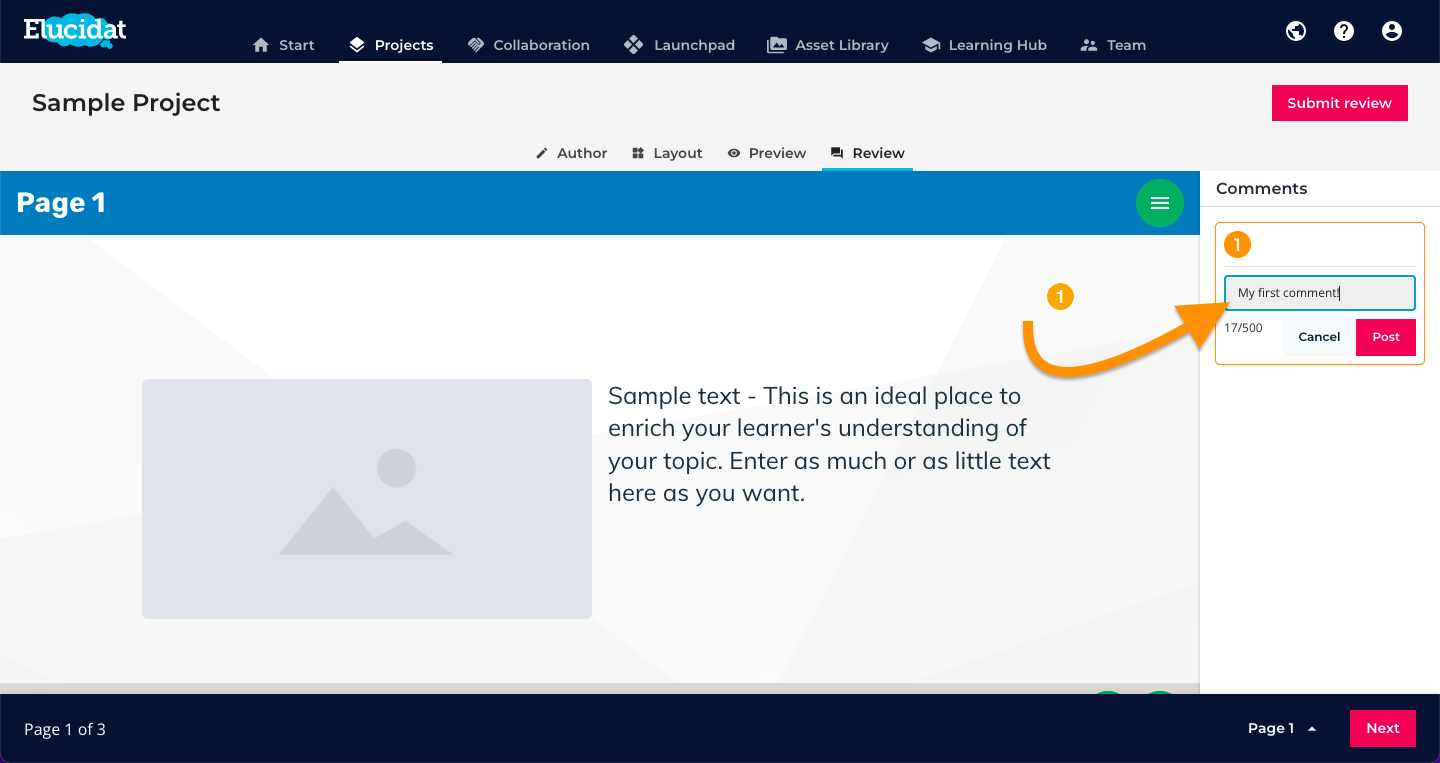Viewport: 1440px width, 763px height.
Task: Open the Preview tab
Action: 767,153
